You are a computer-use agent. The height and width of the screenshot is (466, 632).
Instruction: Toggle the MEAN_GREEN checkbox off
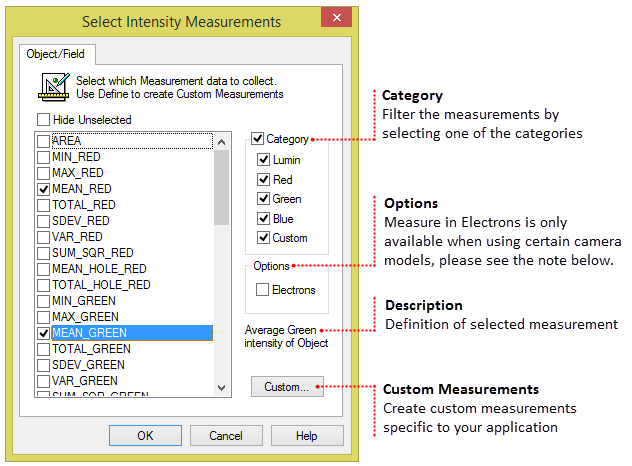[43, 333]
